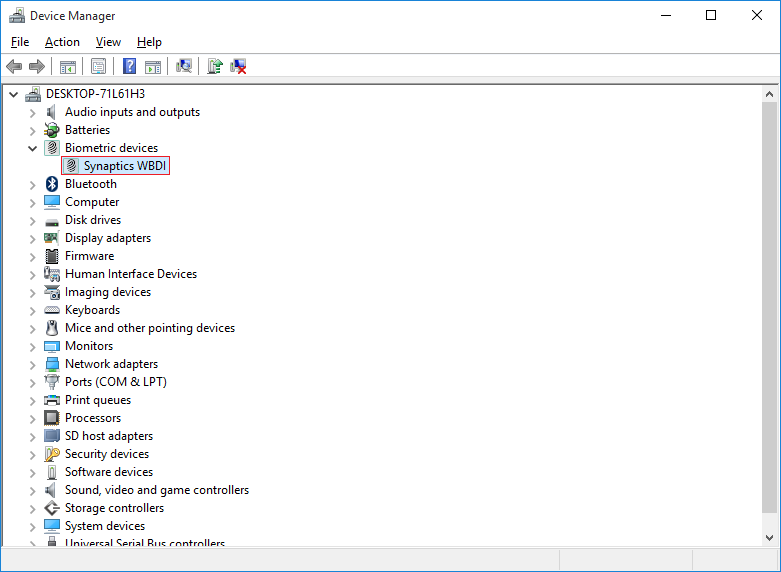Viewport: 781px width, 572px height.
Task: Click the Properties toolbar icon
Action: tap(98, 66)
